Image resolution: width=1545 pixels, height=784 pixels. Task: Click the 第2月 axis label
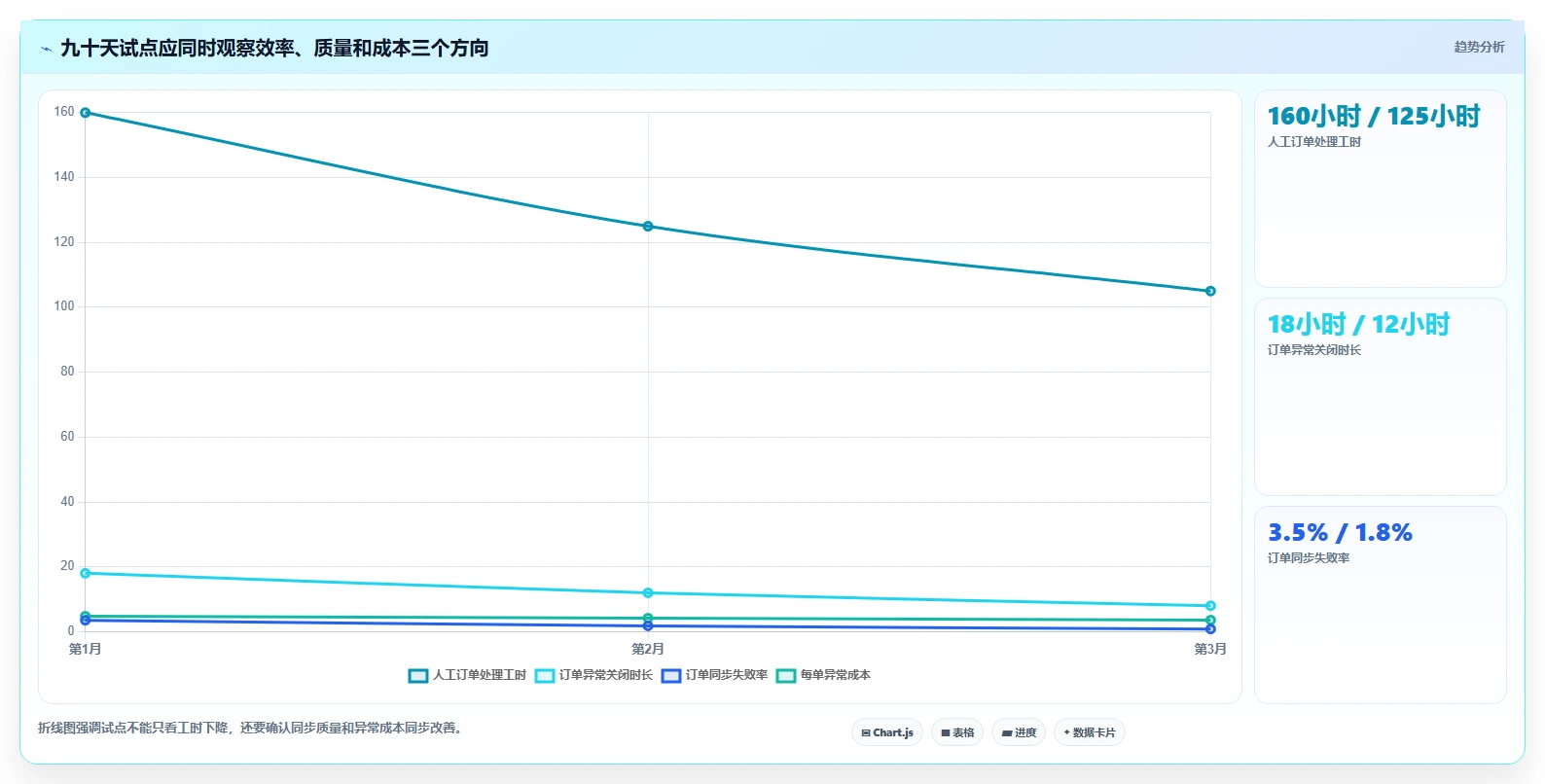[648, 649]
